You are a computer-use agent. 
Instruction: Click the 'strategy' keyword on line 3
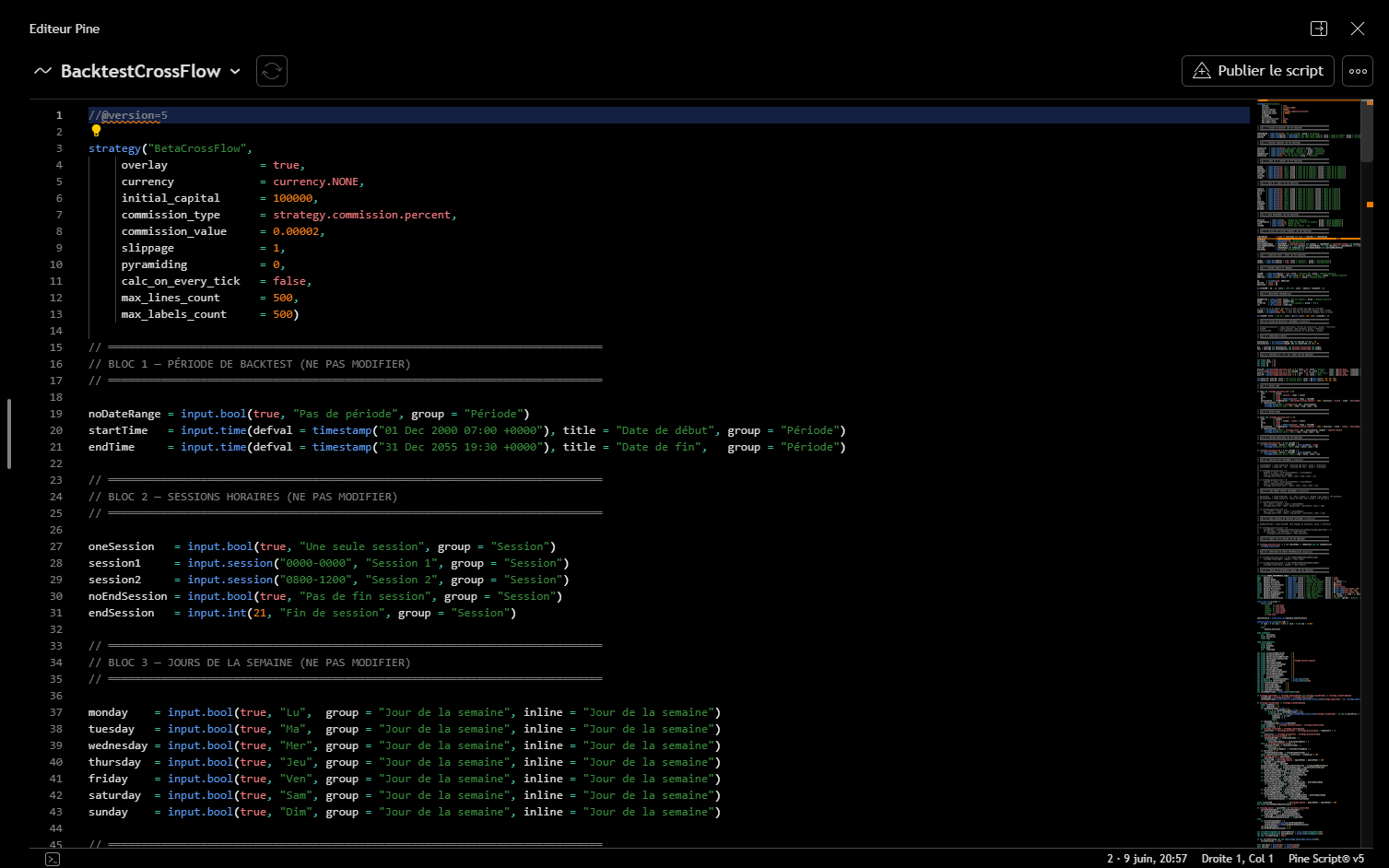pyautogui.click(x=114, y=148)
